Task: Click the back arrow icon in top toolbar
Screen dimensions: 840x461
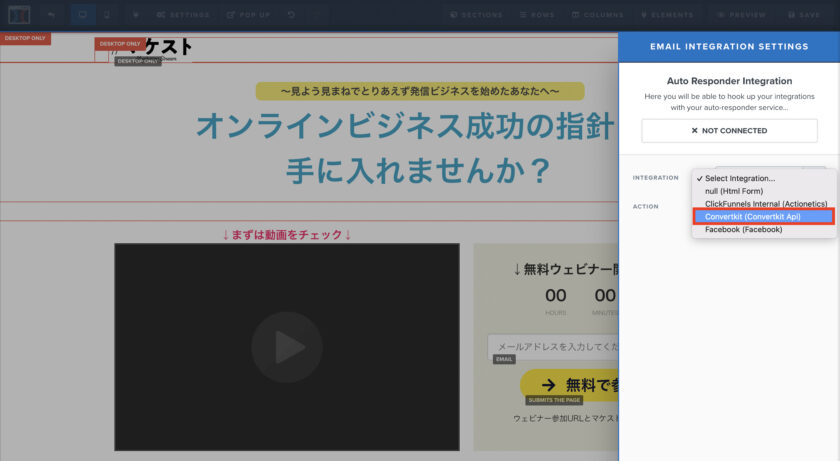Action: (51, 14)
